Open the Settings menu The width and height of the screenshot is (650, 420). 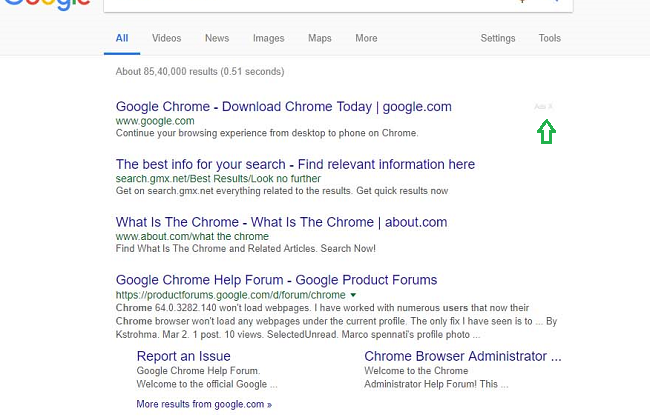(498, 39)
